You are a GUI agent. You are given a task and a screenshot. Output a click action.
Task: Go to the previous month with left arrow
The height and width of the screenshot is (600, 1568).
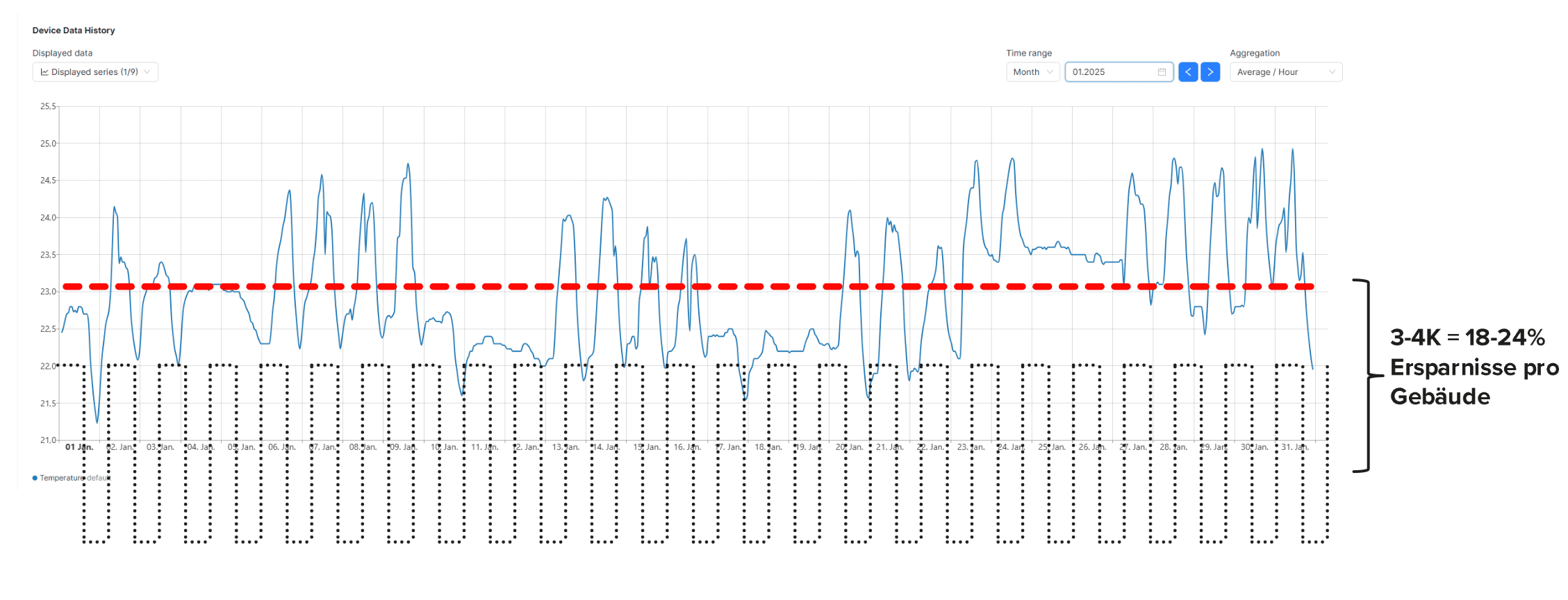point(1187,72)
